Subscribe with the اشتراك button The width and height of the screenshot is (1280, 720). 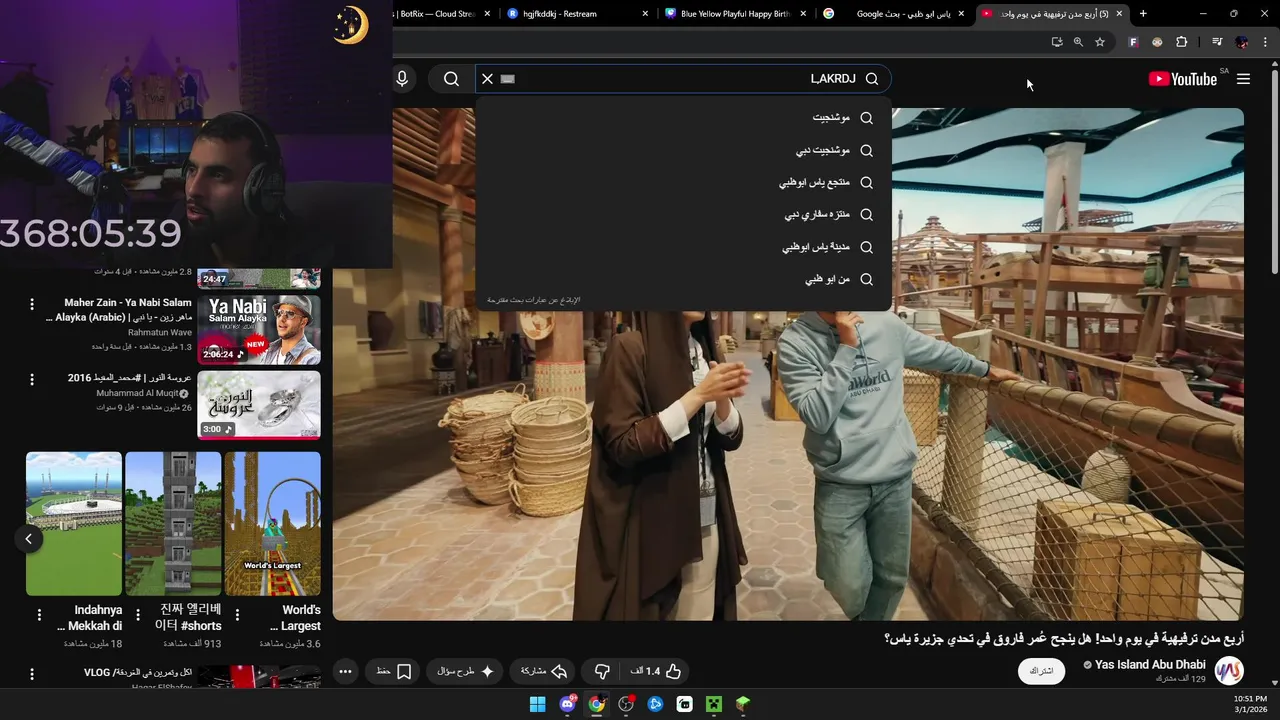point(1042,671)
